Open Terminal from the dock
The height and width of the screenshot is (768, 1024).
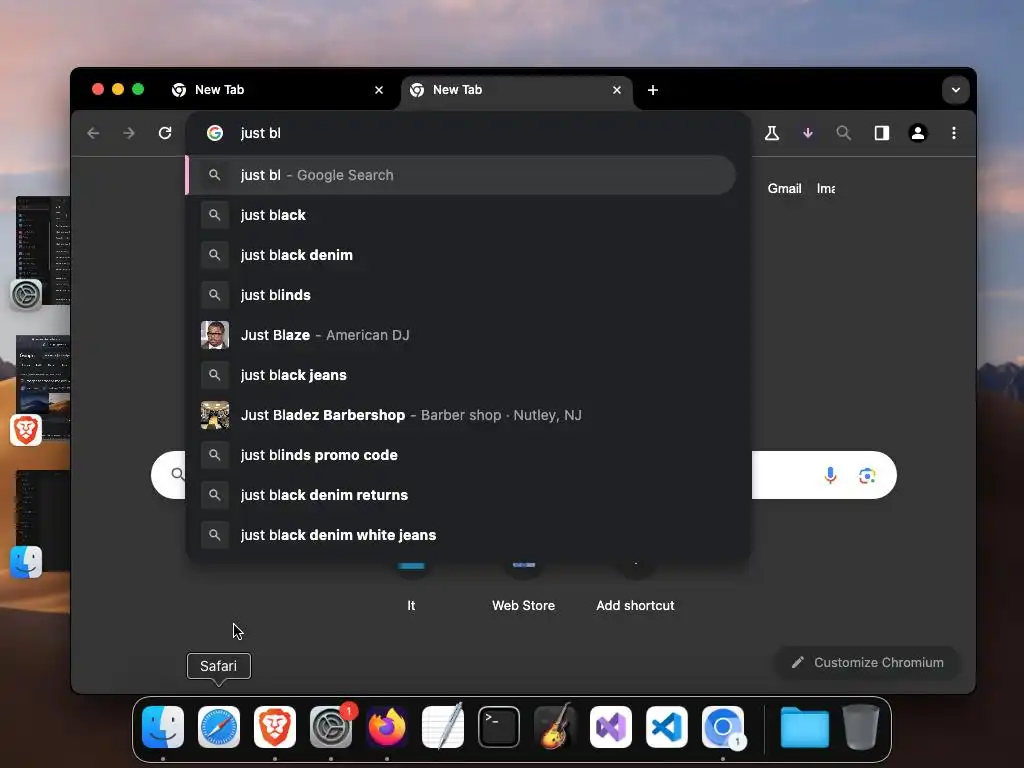pos(499,727)
